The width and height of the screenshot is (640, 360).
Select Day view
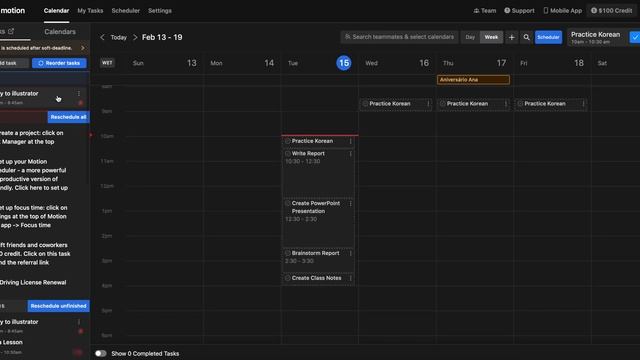pyautogui.click(x=470, y=37)
